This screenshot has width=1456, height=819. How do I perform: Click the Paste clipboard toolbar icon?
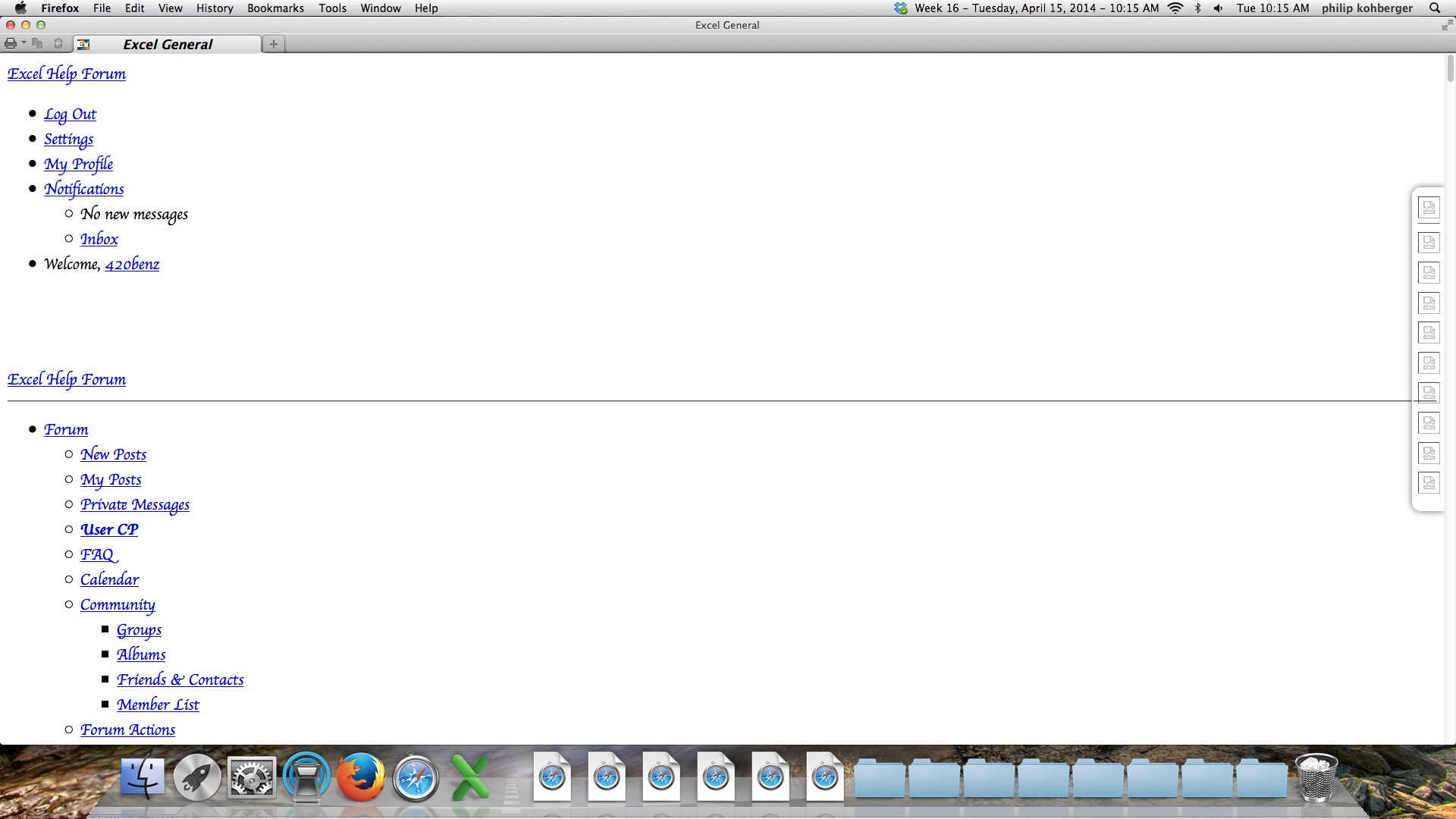(58, 43)
